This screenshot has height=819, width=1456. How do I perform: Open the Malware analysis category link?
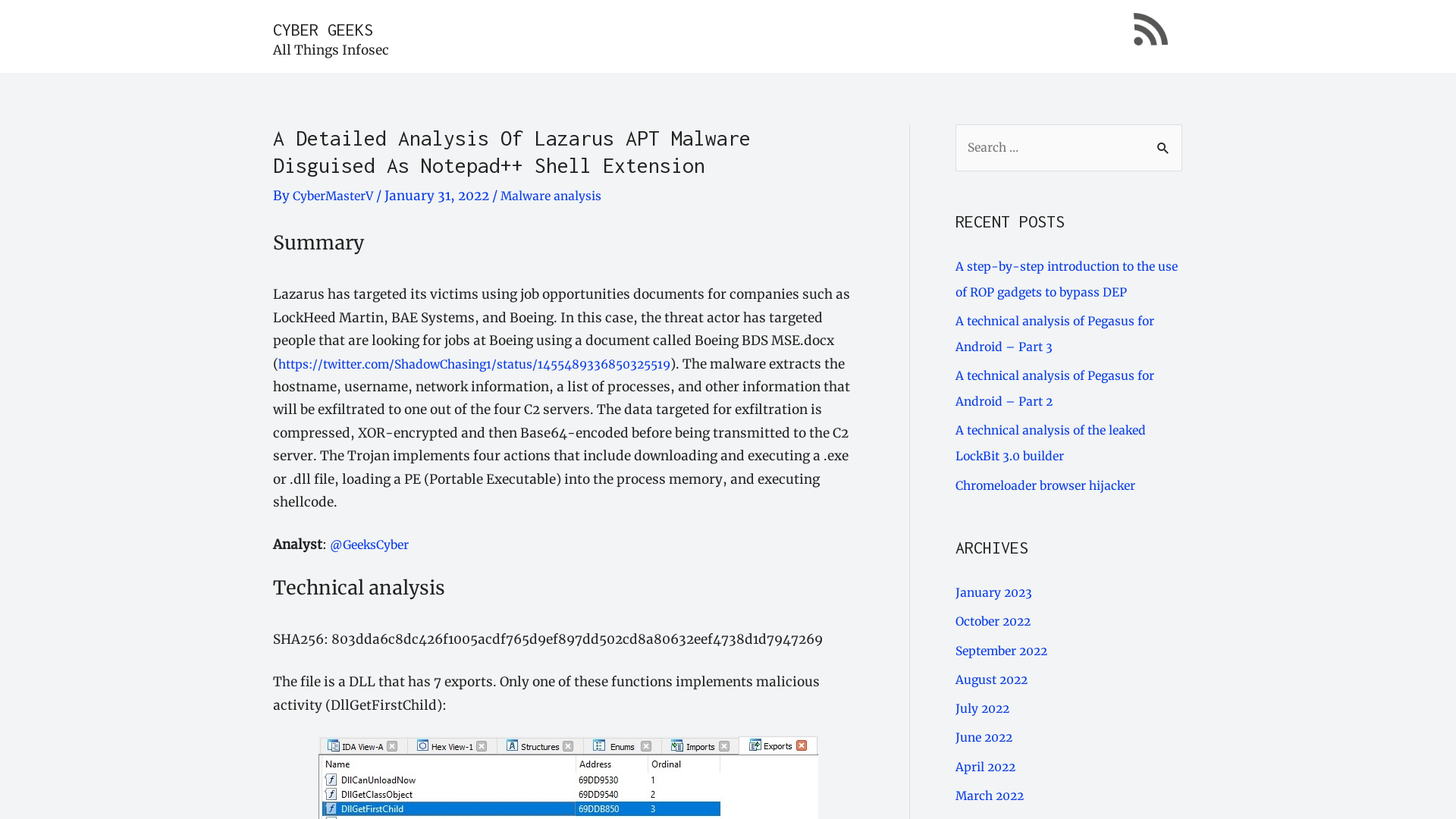[x=551, y=196]
